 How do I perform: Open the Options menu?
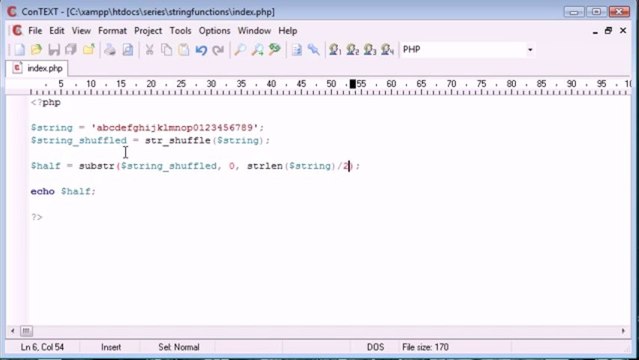pyautogui.click(x=214, y=31)
